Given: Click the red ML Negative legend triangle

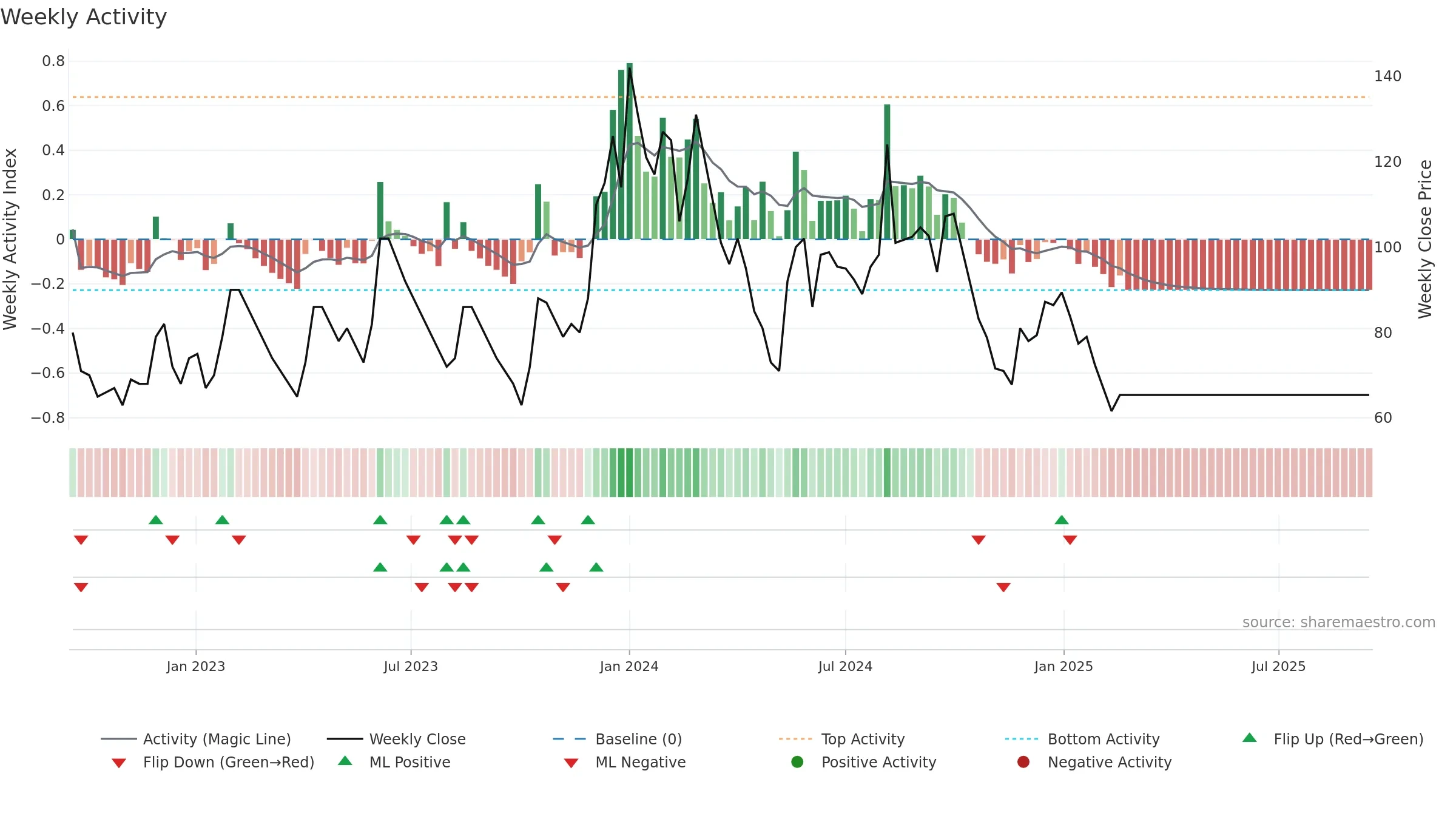Looking at the screenshot, I should (x=571, y=763).
